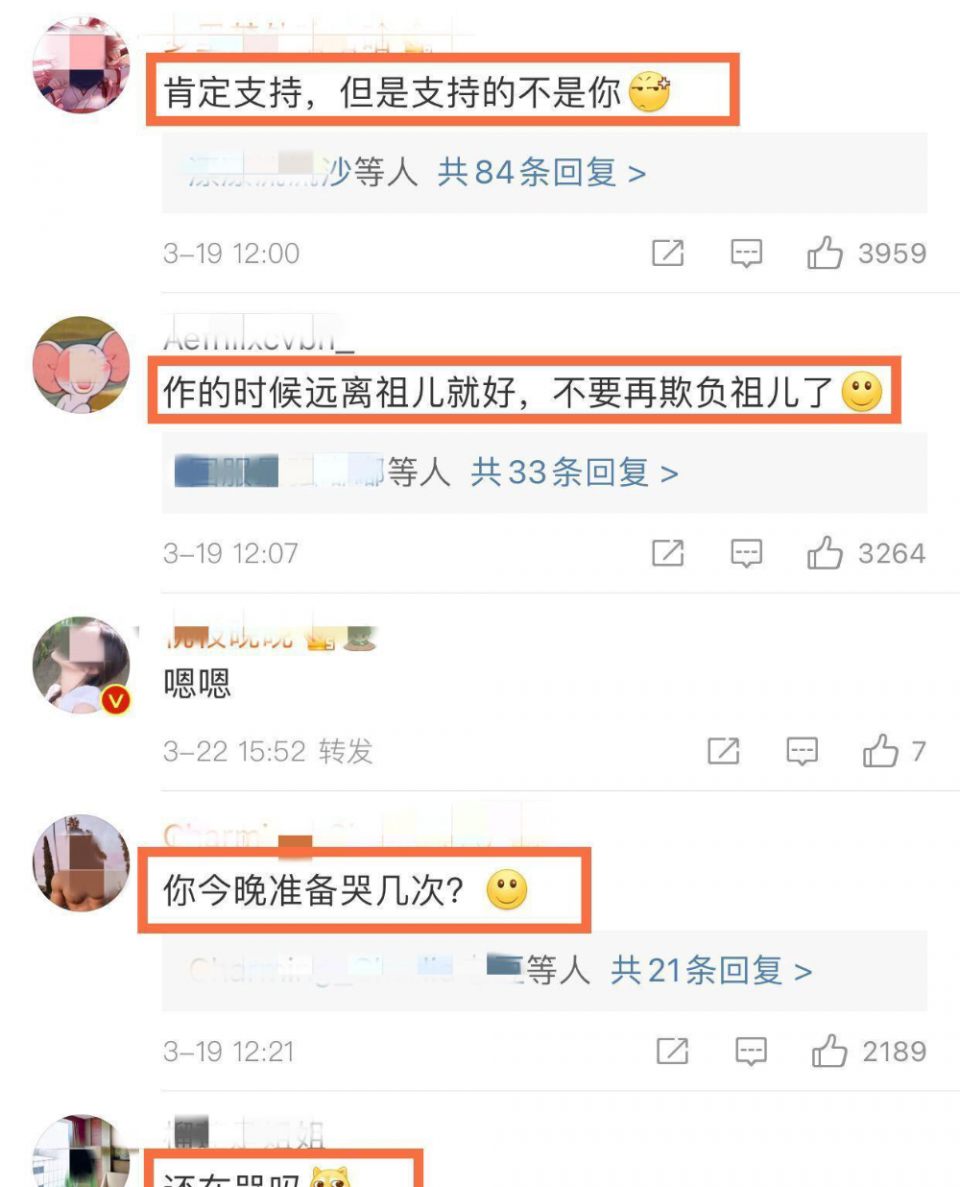Screen dimensions: 960x1187
Task: Like the comment with 3264 likes
Action: (x=824, y=553)
